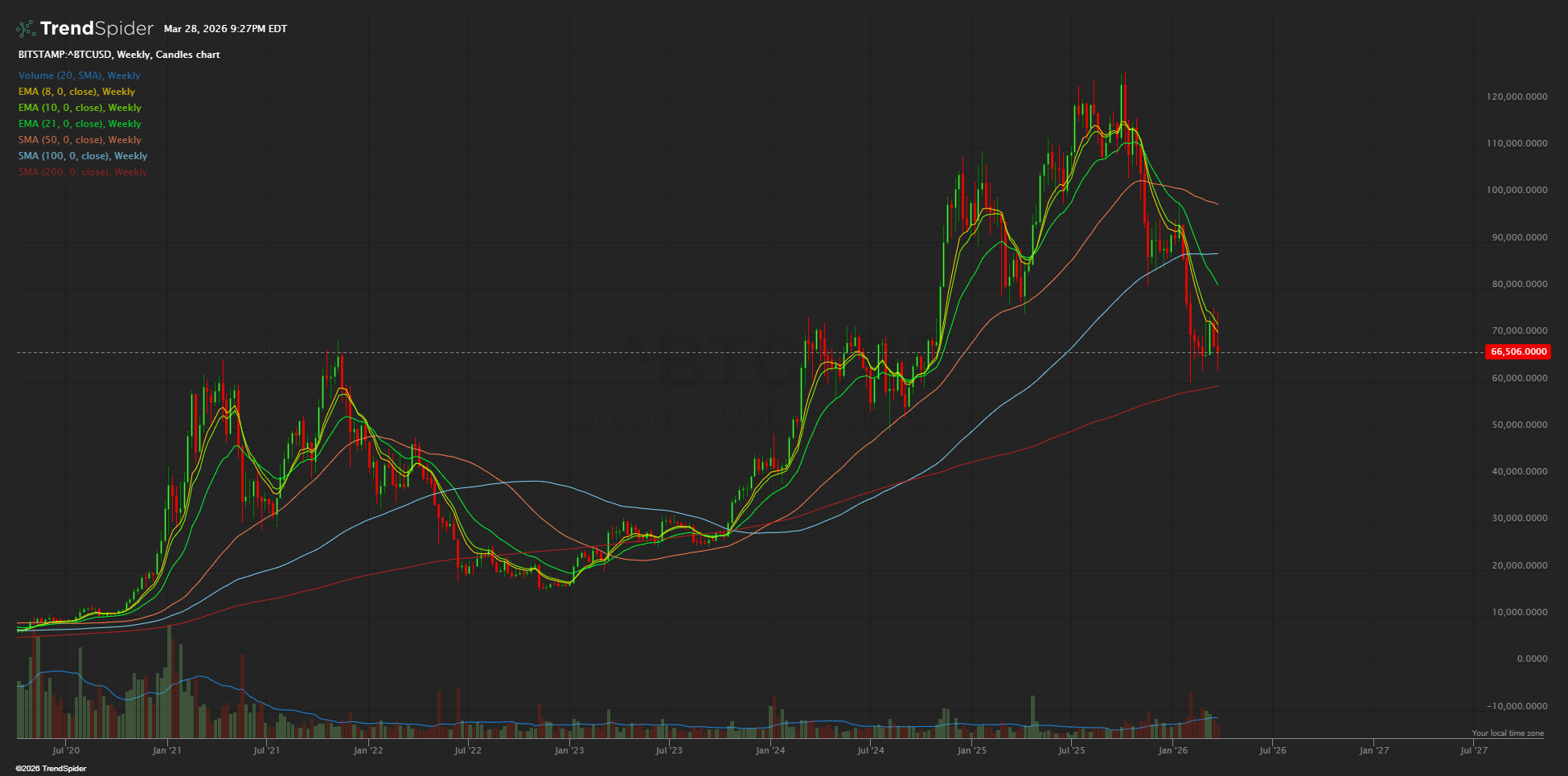Screen dimensions: 1568x776
Task: Click the 100,000 price axis label
Action: click(1517, 191)
